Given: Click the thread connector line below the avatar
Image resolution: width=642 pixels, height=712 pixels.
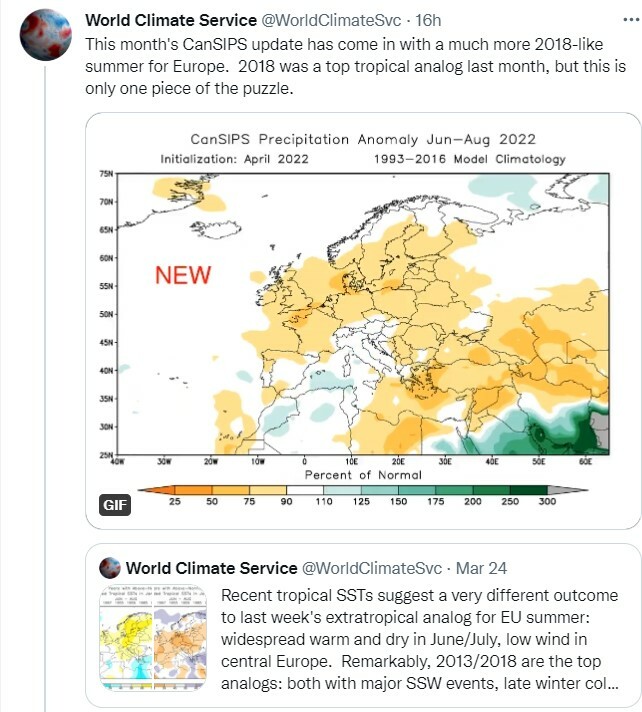Looking at the screenshot, I should pos(45,386).
